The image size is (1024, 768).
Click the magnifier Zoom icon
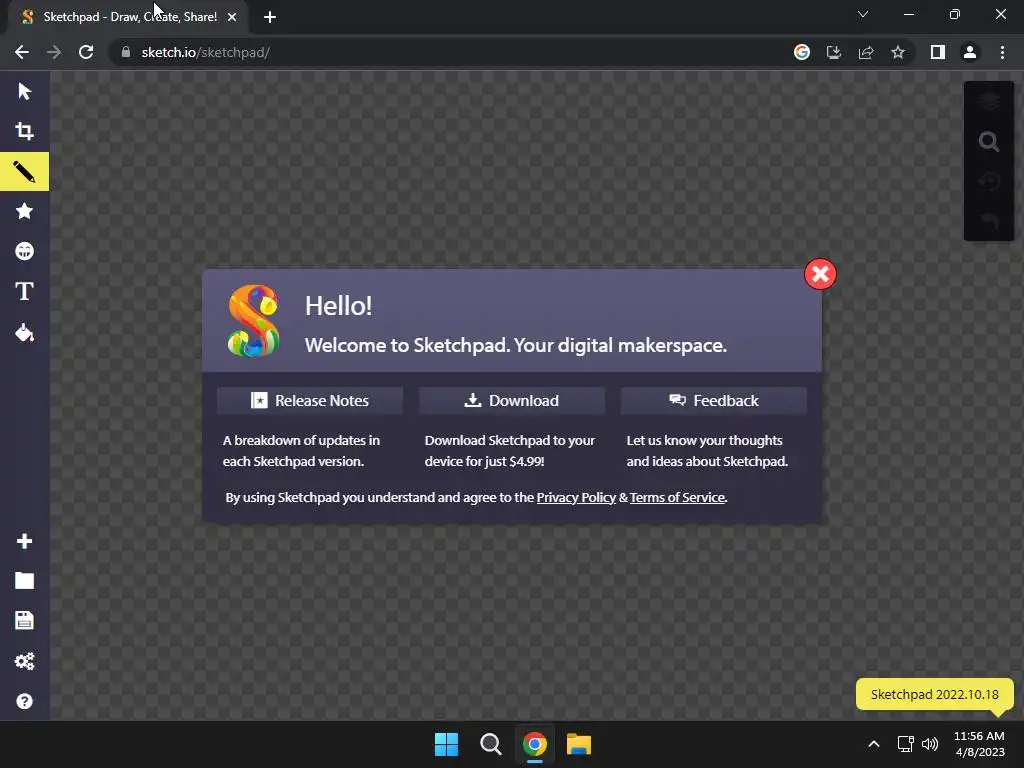click(x=989, y=142)
